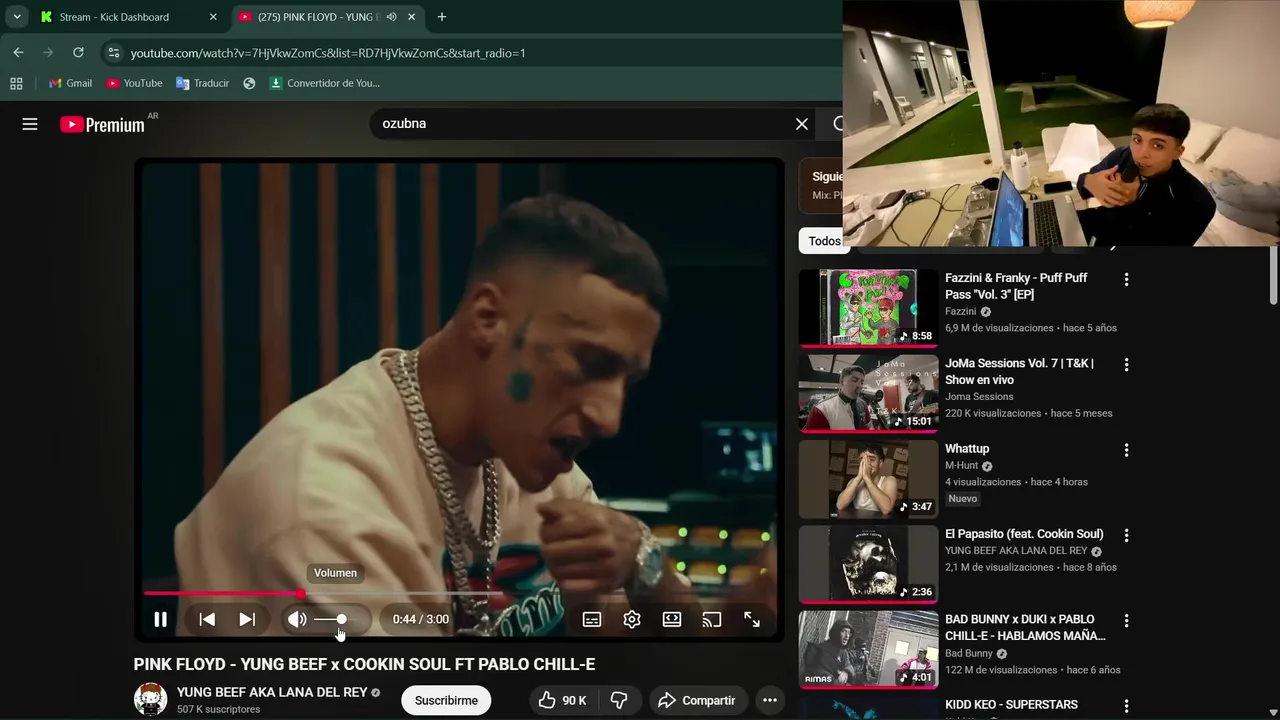1280x720 pixels.
Task: Click the Joma Sessions channel name
Action: [979, 397]
